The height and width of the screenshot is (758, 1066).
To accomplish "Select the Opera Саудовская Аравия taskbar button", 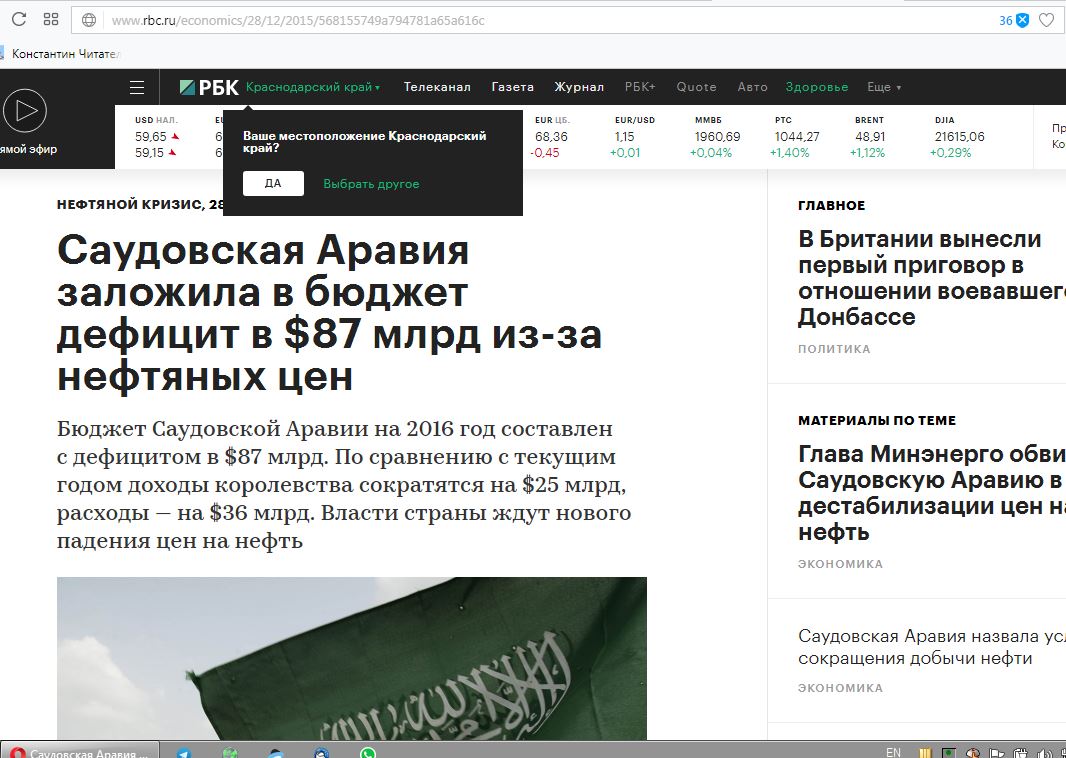I will point(80,751).
